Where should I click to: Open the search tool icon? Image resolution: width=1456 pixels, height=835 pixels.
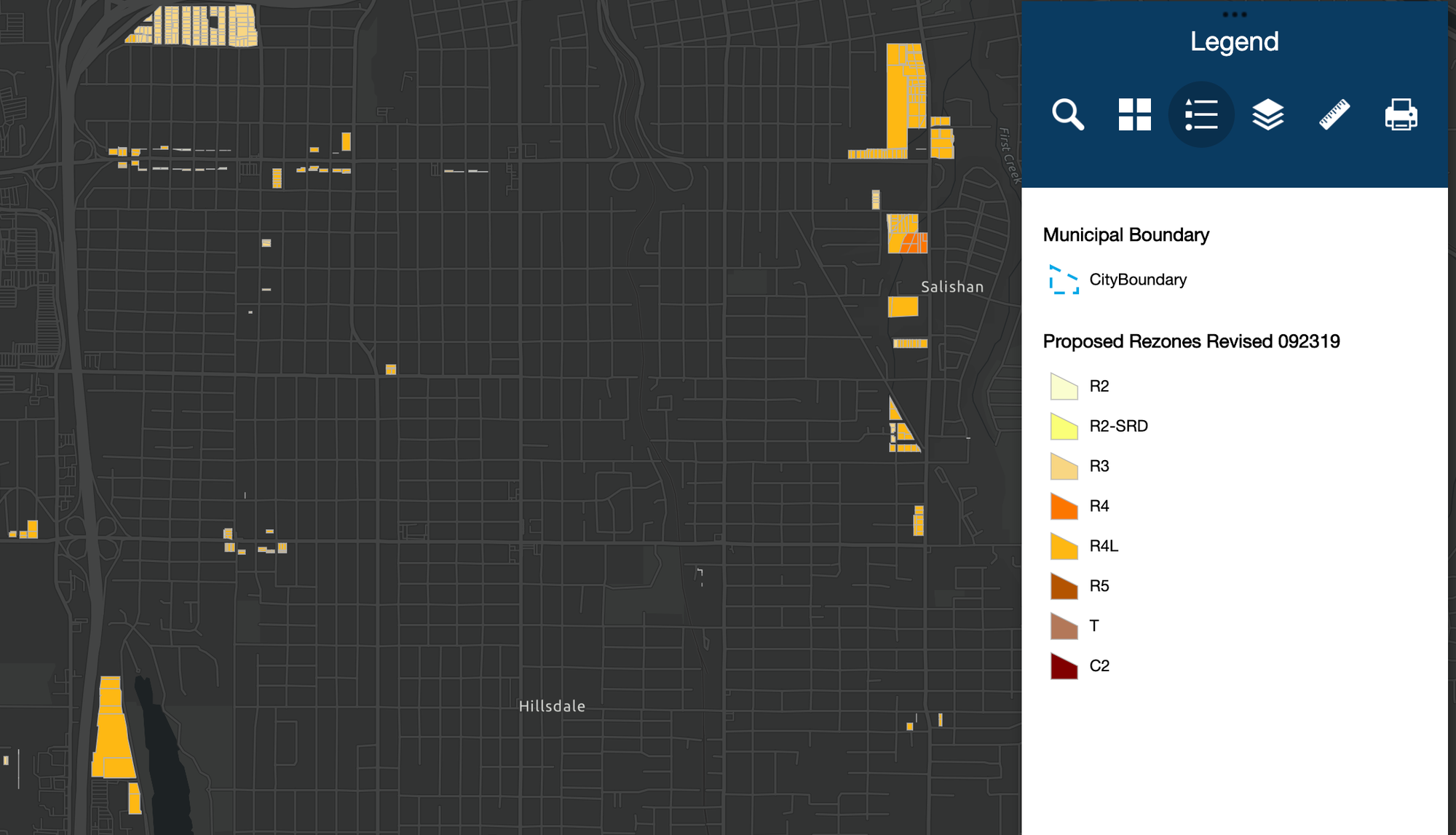click(x=1067, y=115)
